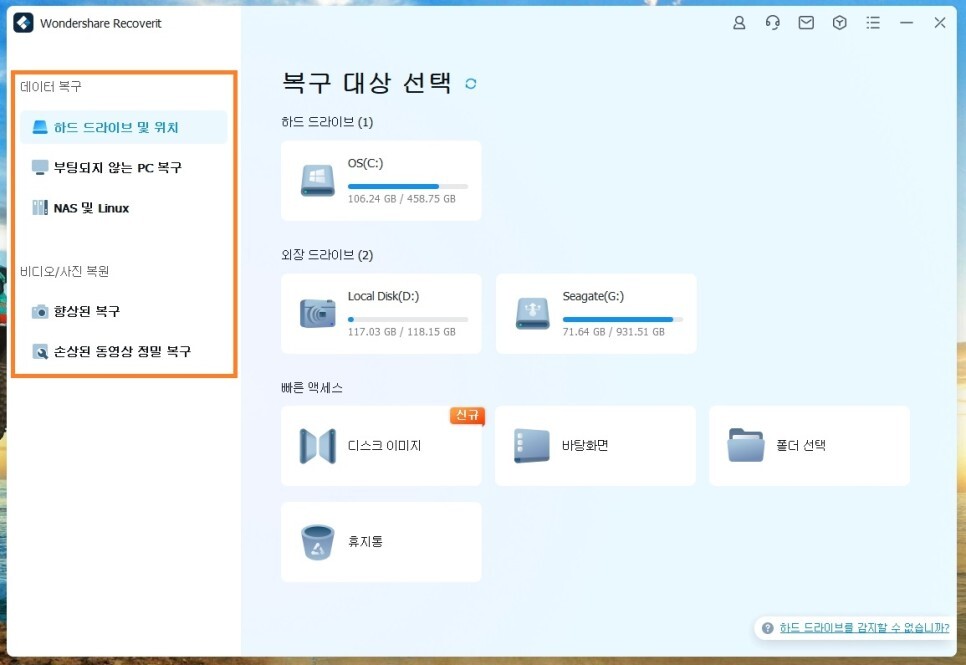The height and width of the screenshot is (665, 966).
Task: Open the headset support icon
Action: point(773,23)
